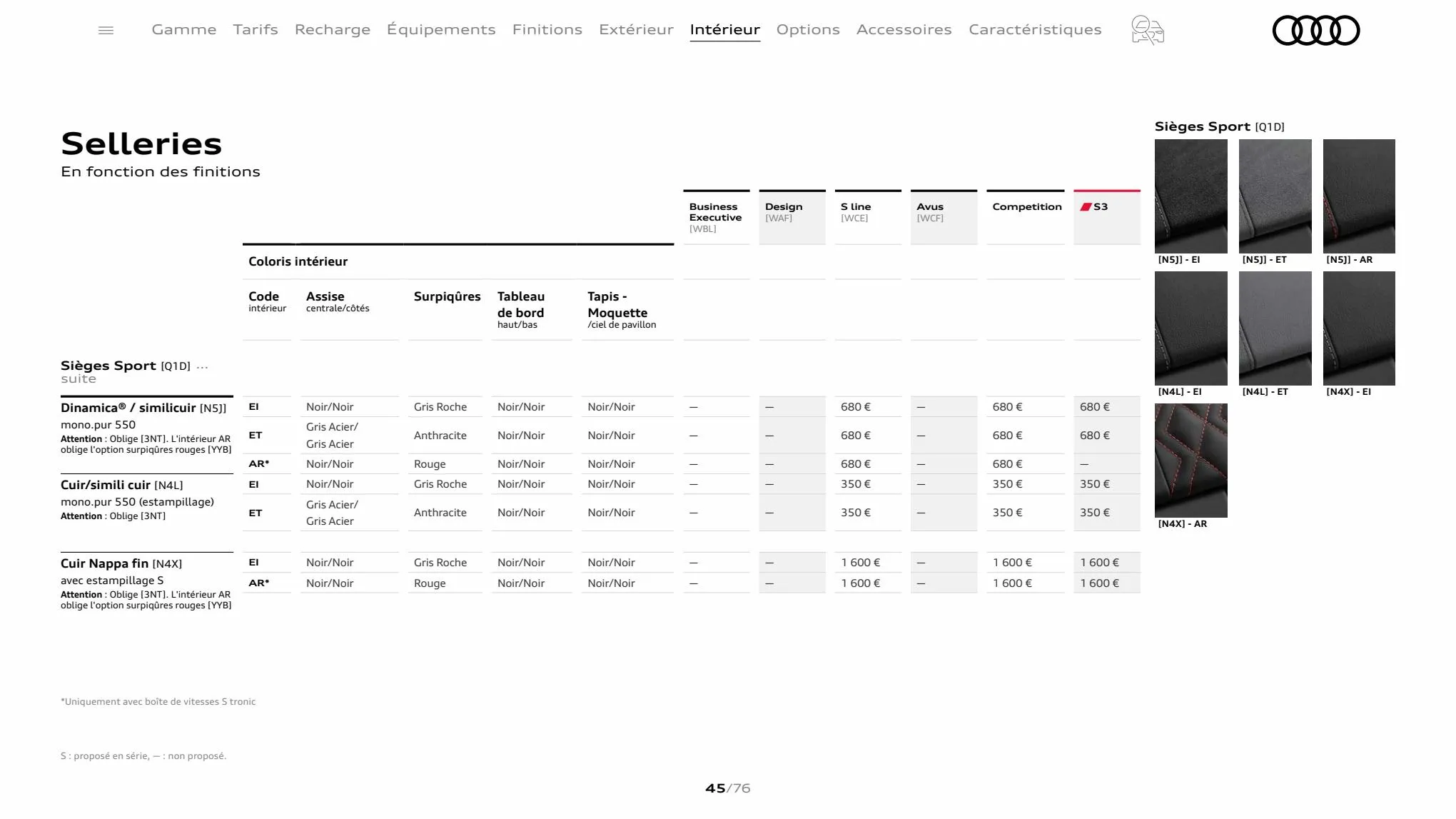Image resolution: width=1456 pixels, height=819 pixels.
Task: Choose the [N4L] - EI leather swatch
Action: click(x=1191, y=328)
